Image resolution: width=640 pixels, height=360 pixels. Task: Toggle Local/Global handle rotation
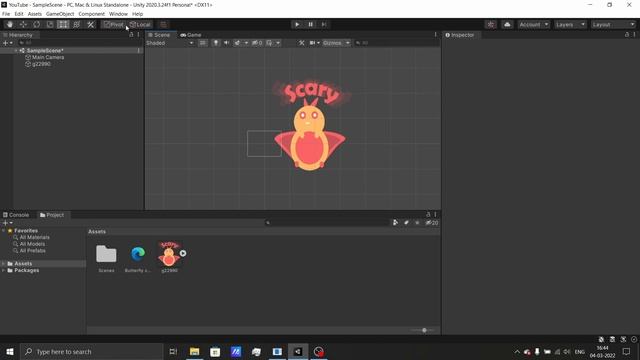pyautogui.click(x=140, y=24)
